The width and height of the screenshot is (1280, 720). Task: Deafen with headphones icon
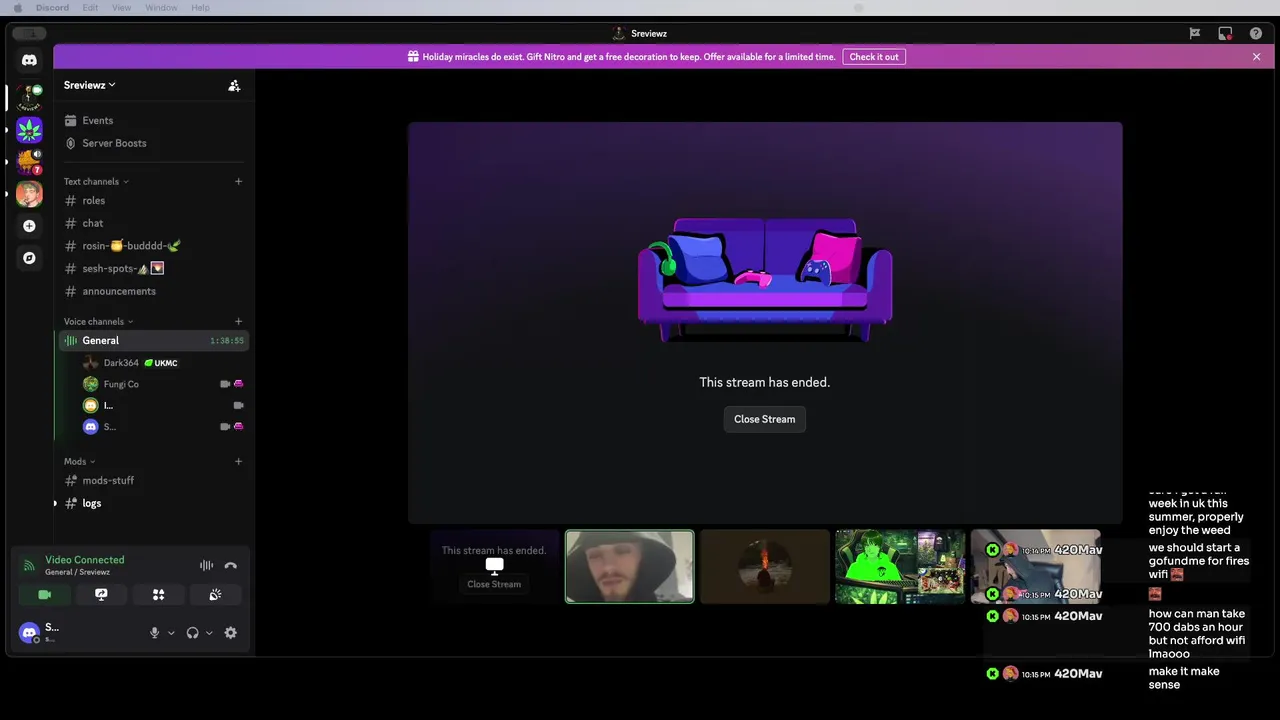click(192, 633)
